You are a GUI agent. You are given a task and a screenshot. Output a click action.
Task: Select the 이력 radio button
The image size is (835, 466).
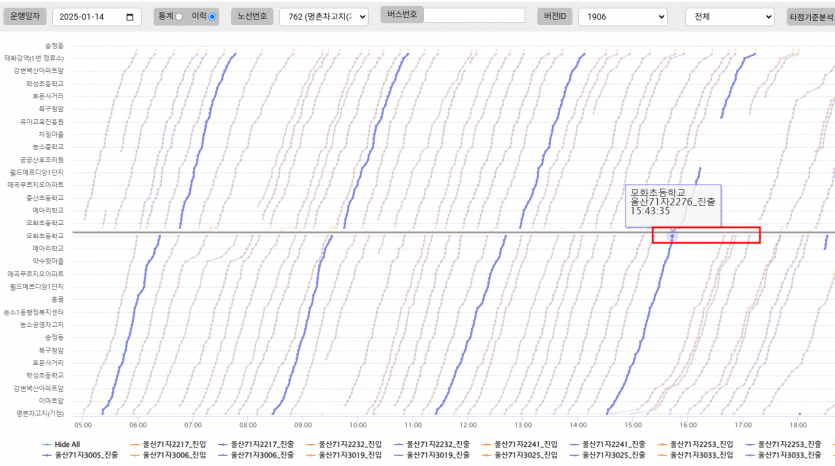coord(212,17)
